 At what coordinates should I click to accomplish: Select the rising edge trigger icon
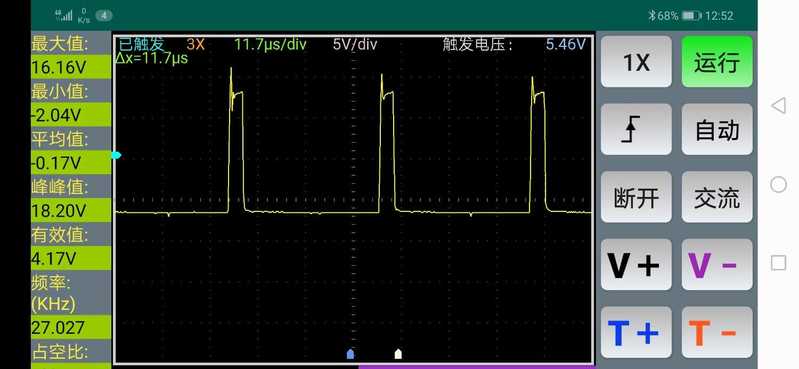(636, 129)
